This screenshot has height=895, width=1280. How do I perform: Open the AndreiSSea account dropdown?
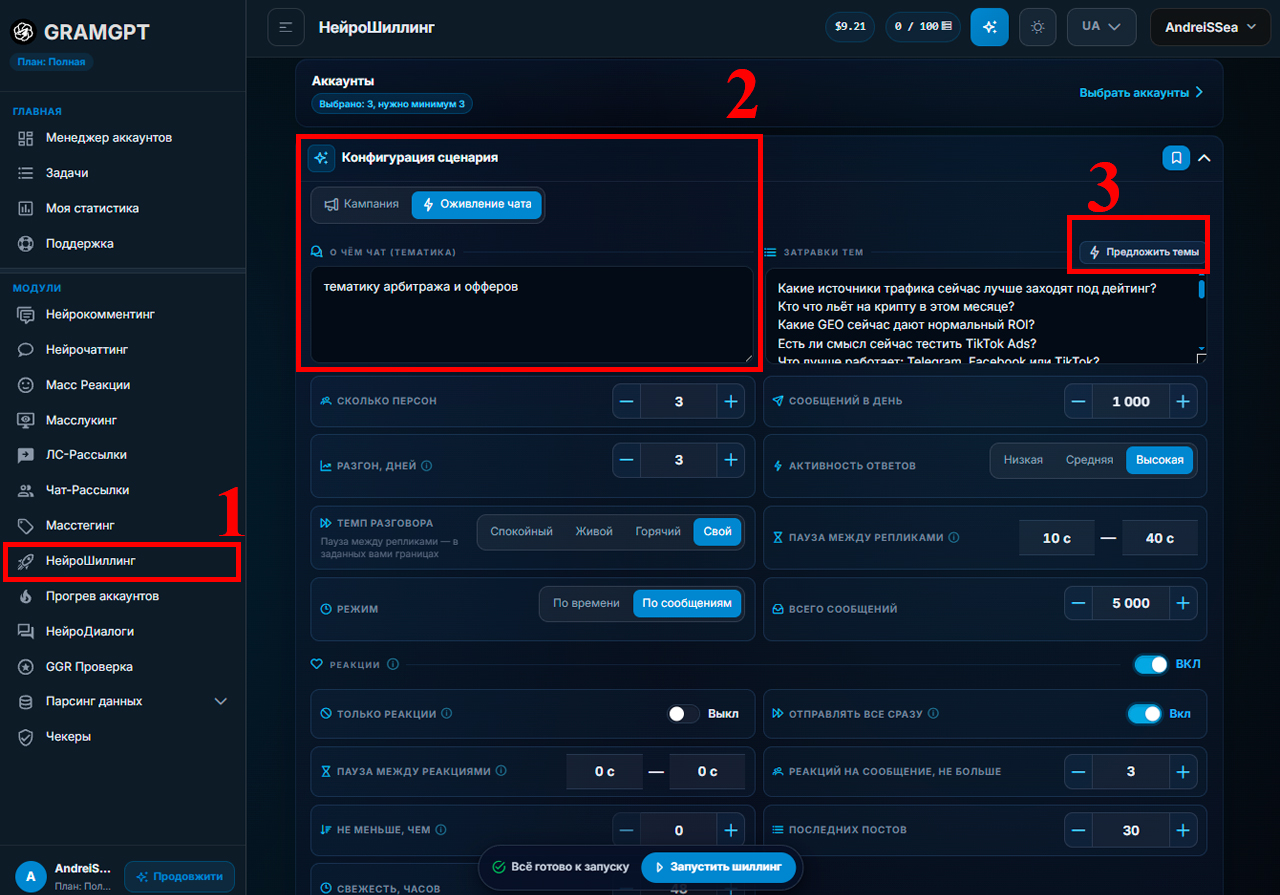[x=1210, y=27]
